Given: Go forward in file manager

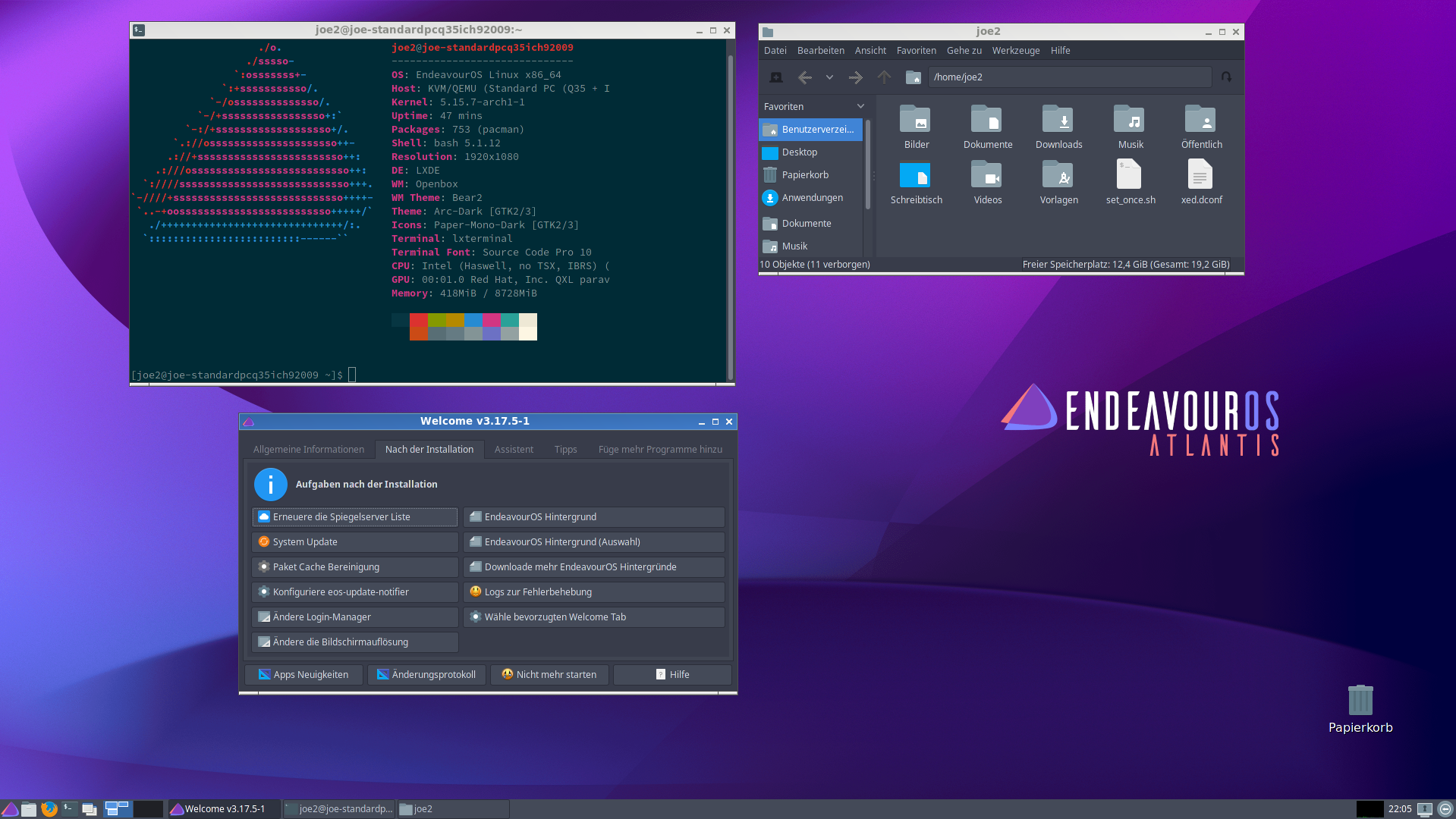Looking at the screenshot, I should coord(856,77).
